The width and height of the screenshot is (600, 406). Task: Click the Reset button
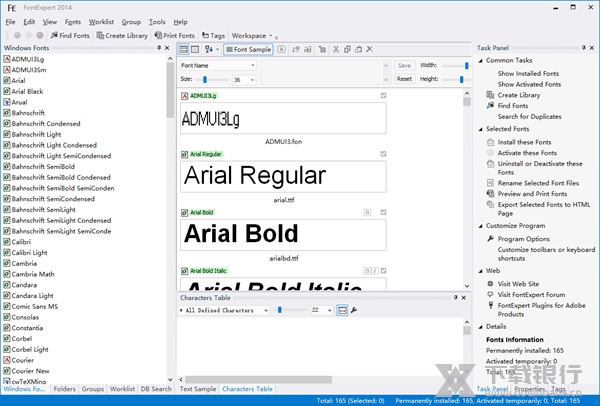pos(404,78)
